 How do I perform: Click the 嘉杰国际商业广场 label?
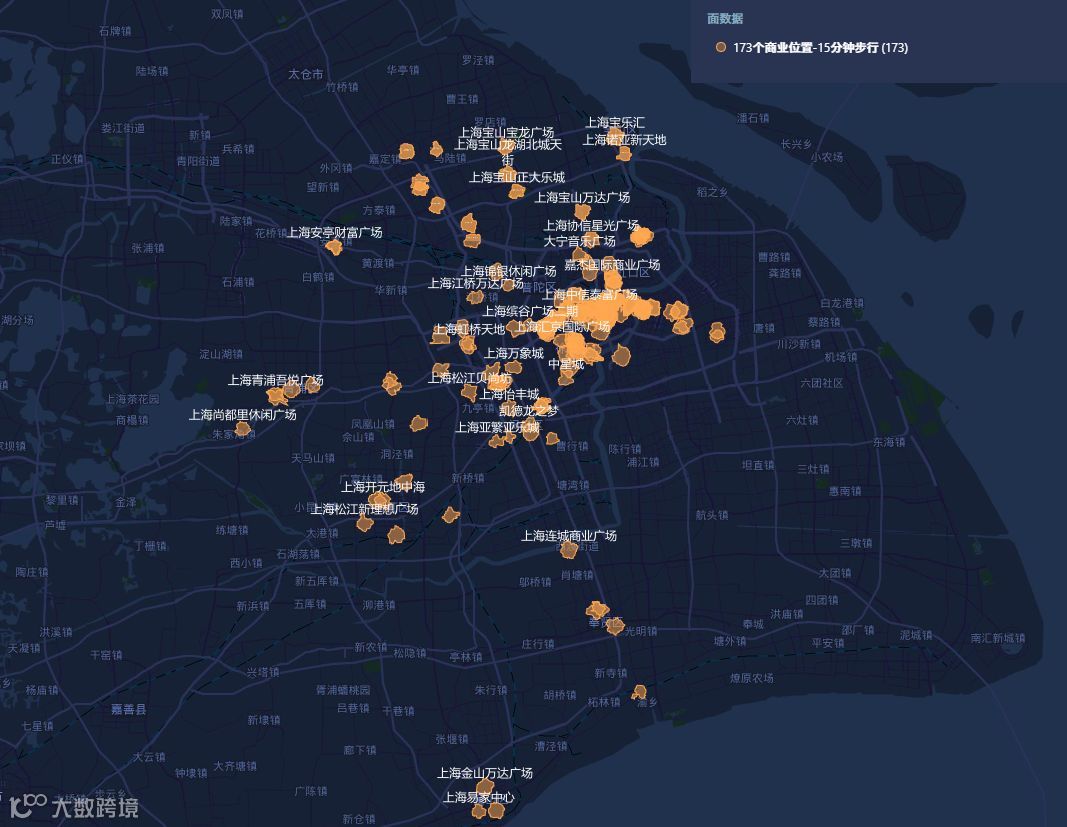point(612,264)
